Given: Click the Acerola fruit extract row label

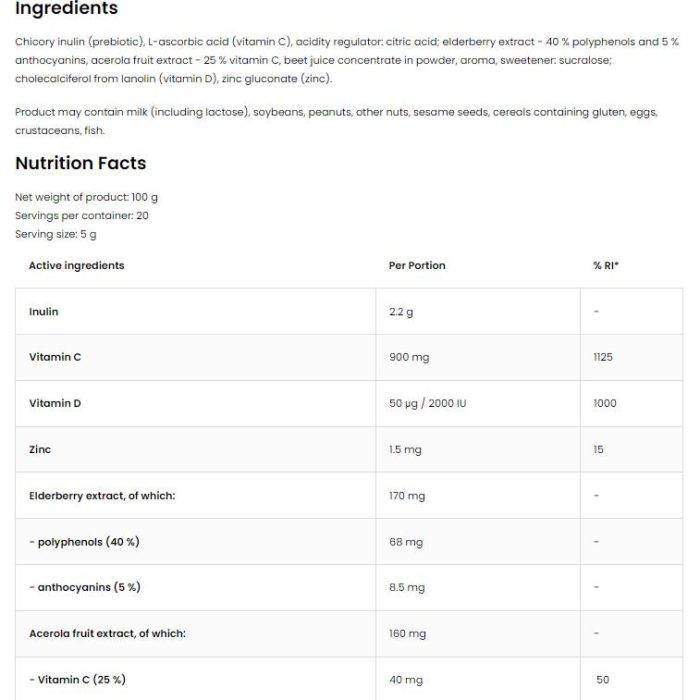Looking at the screenshot, I should pos(108,633).
